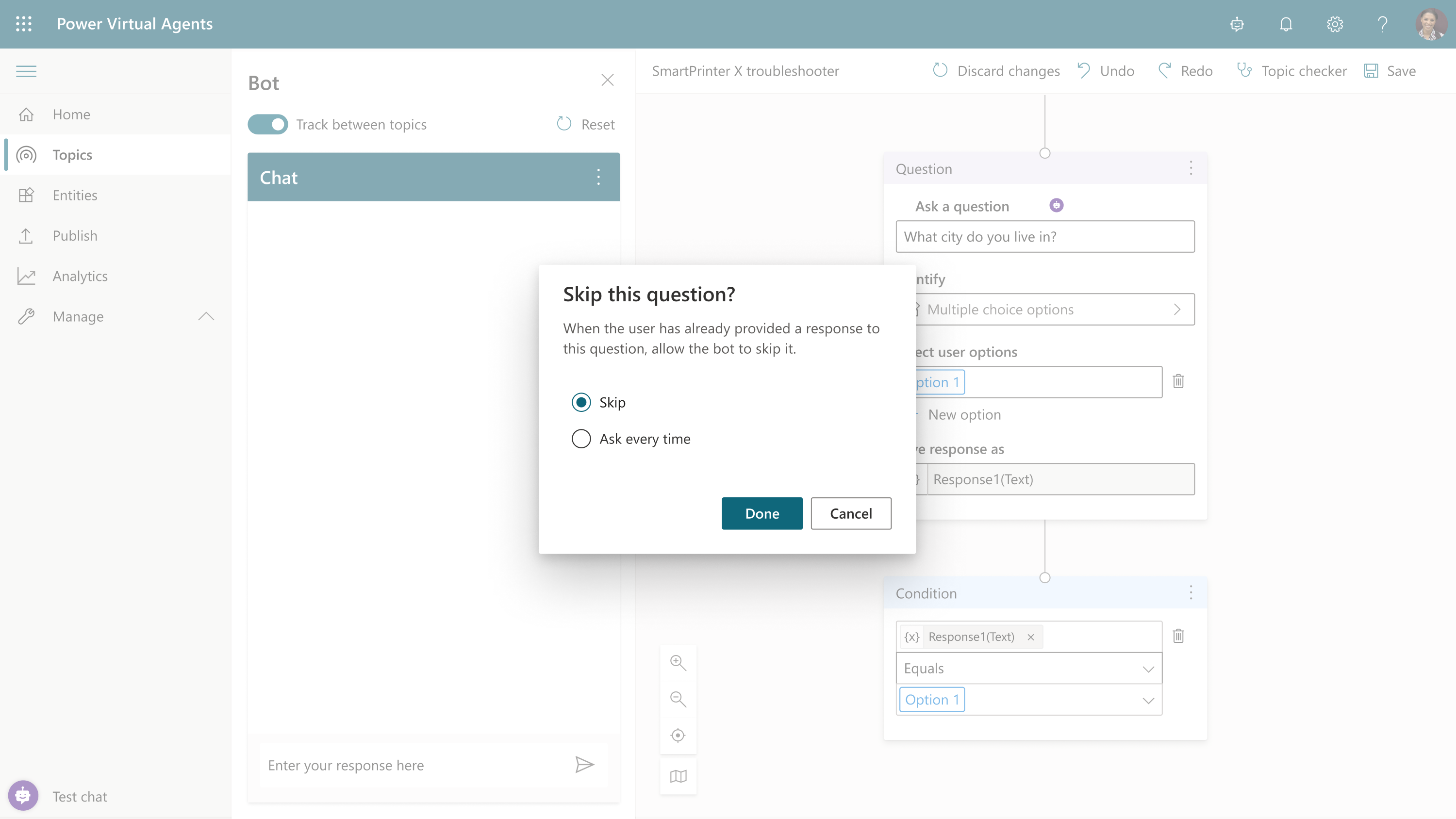Open the notifications bell

(1285, 24)
